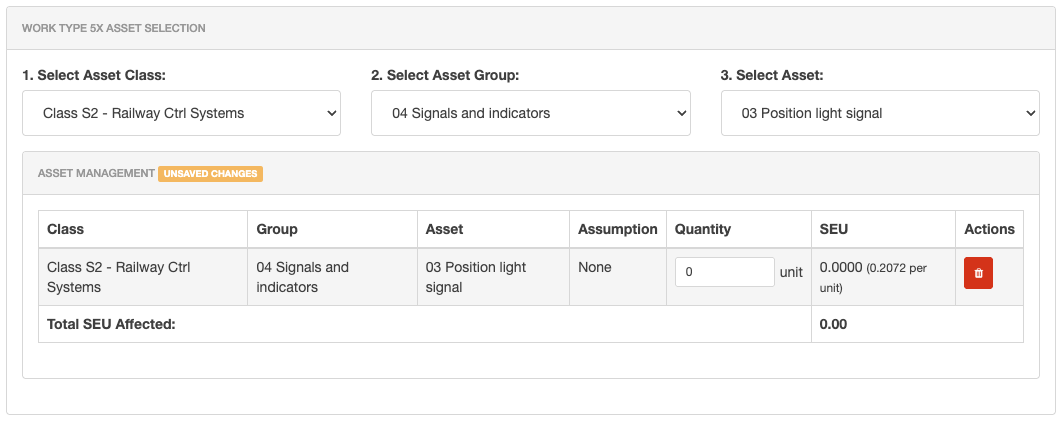Click the Group column header

click(x=332, y=229)
